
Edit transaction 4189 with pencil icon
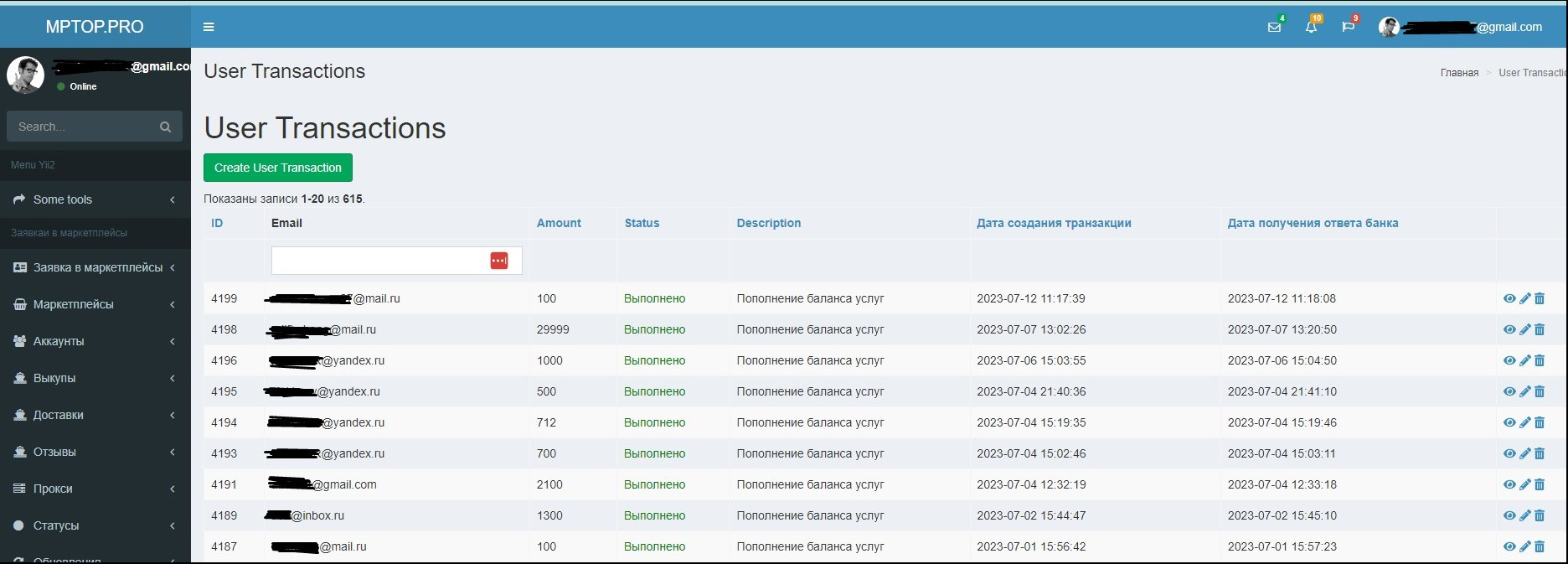coord(1525,515)
